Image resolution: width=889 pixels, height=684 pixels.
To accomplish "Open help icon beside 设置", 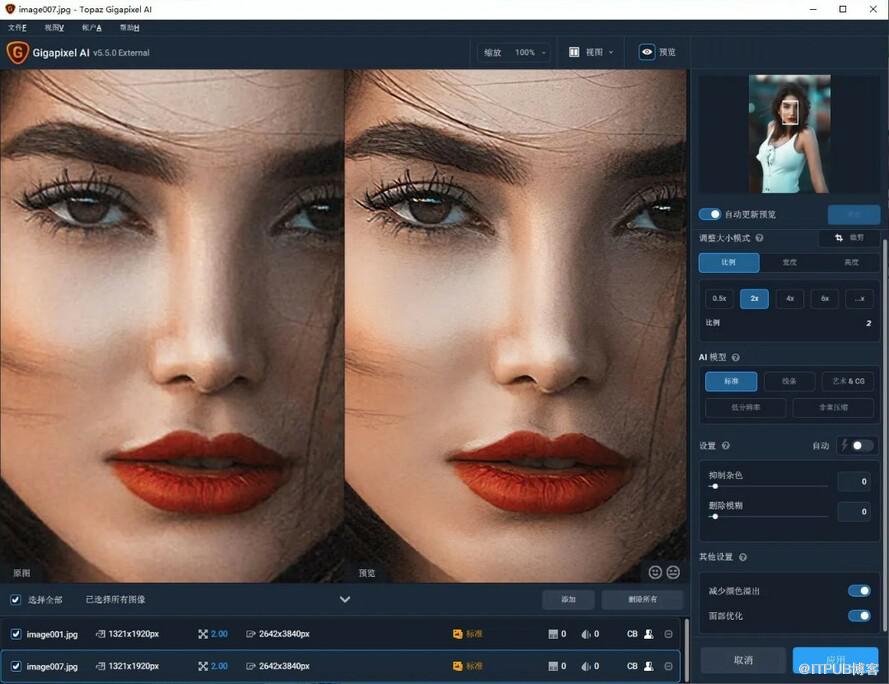I will click(726, 446).
